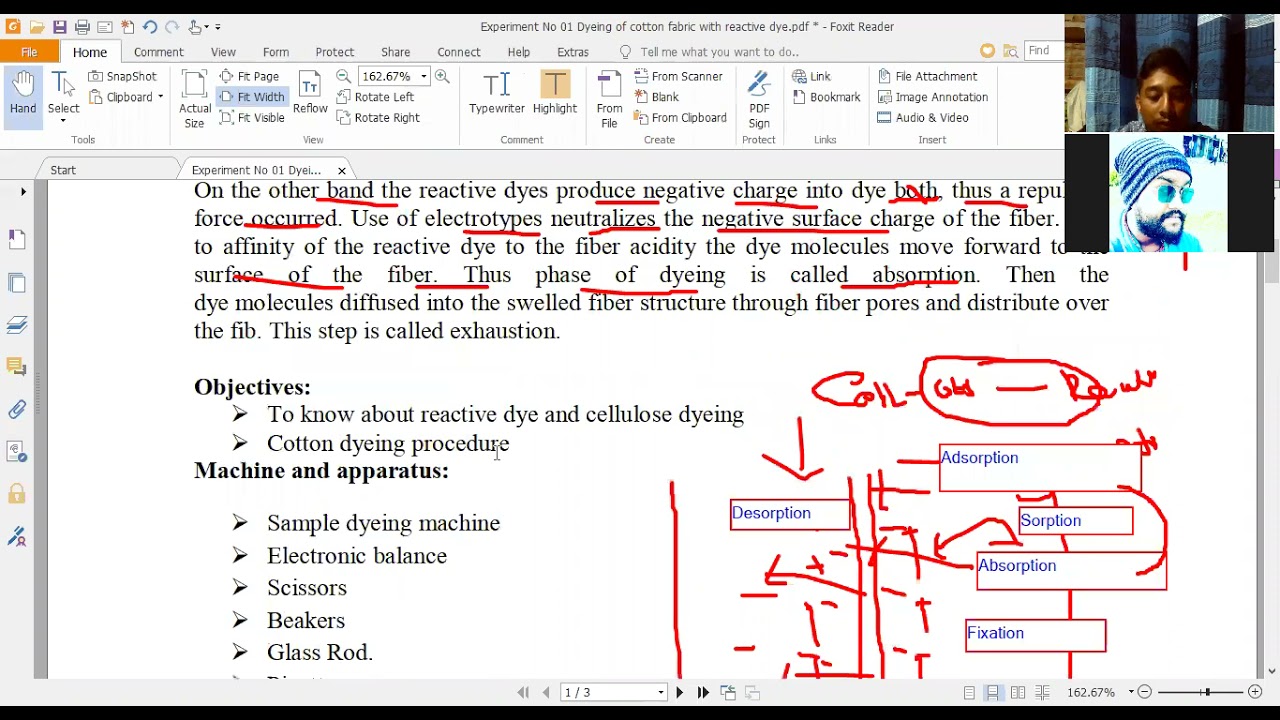Open the Comments side panel
The image size is (1280, 720).
coord(17,368)
